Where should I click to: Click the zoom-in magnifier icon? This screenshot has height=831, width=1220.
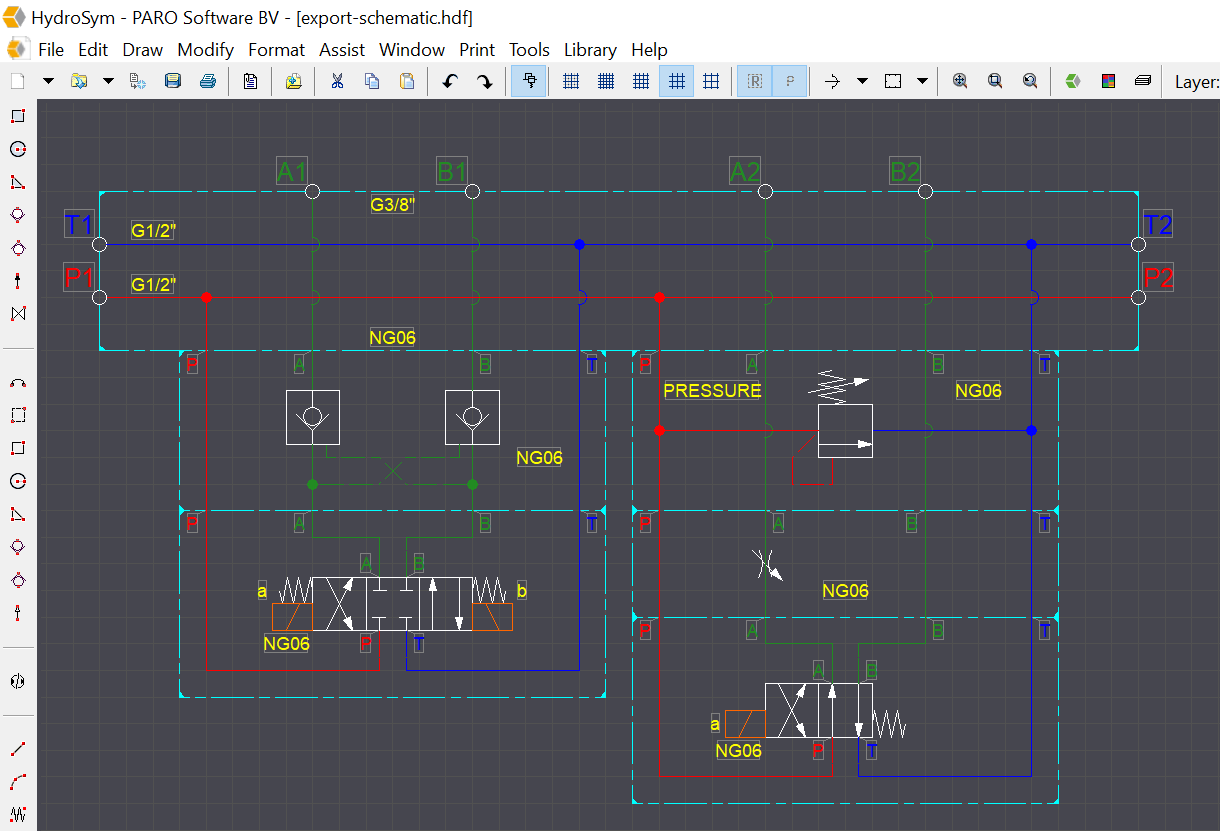(x=960, y=81)
